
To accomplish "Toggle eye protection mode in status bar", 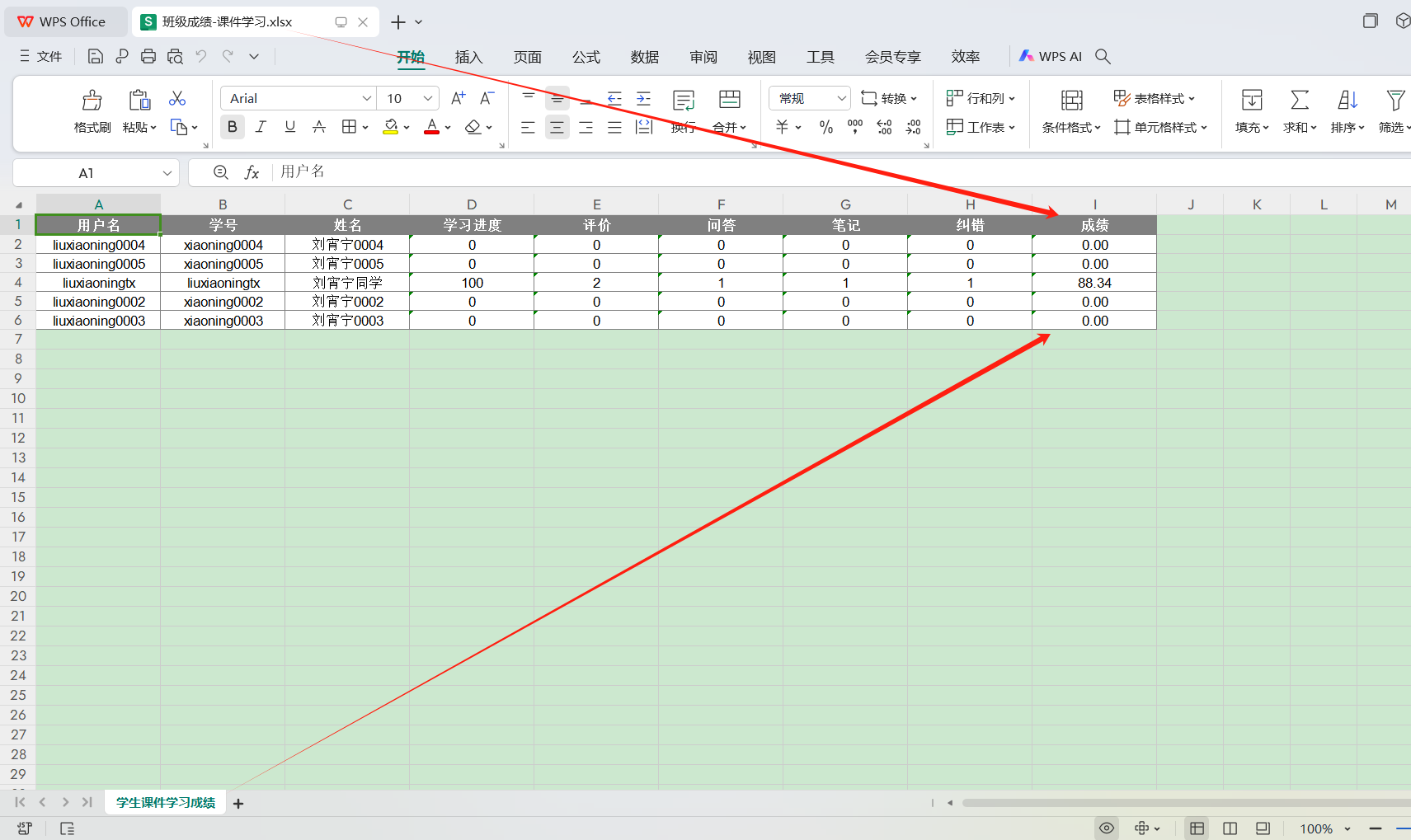I will coord(1107,828).
